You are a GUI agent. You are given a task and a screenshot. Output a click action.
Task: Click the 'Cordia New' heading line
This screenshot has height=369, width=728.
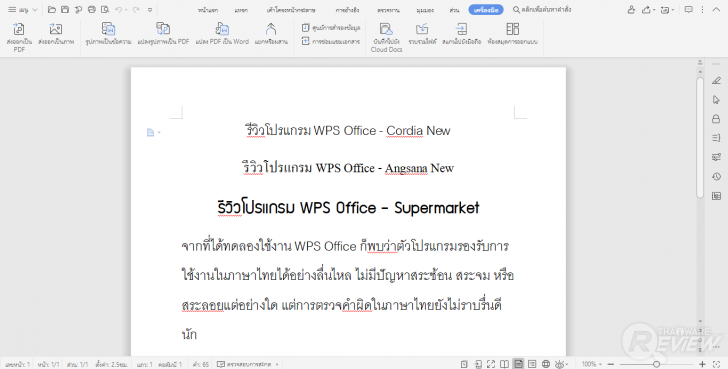click(x=348, y=131)
